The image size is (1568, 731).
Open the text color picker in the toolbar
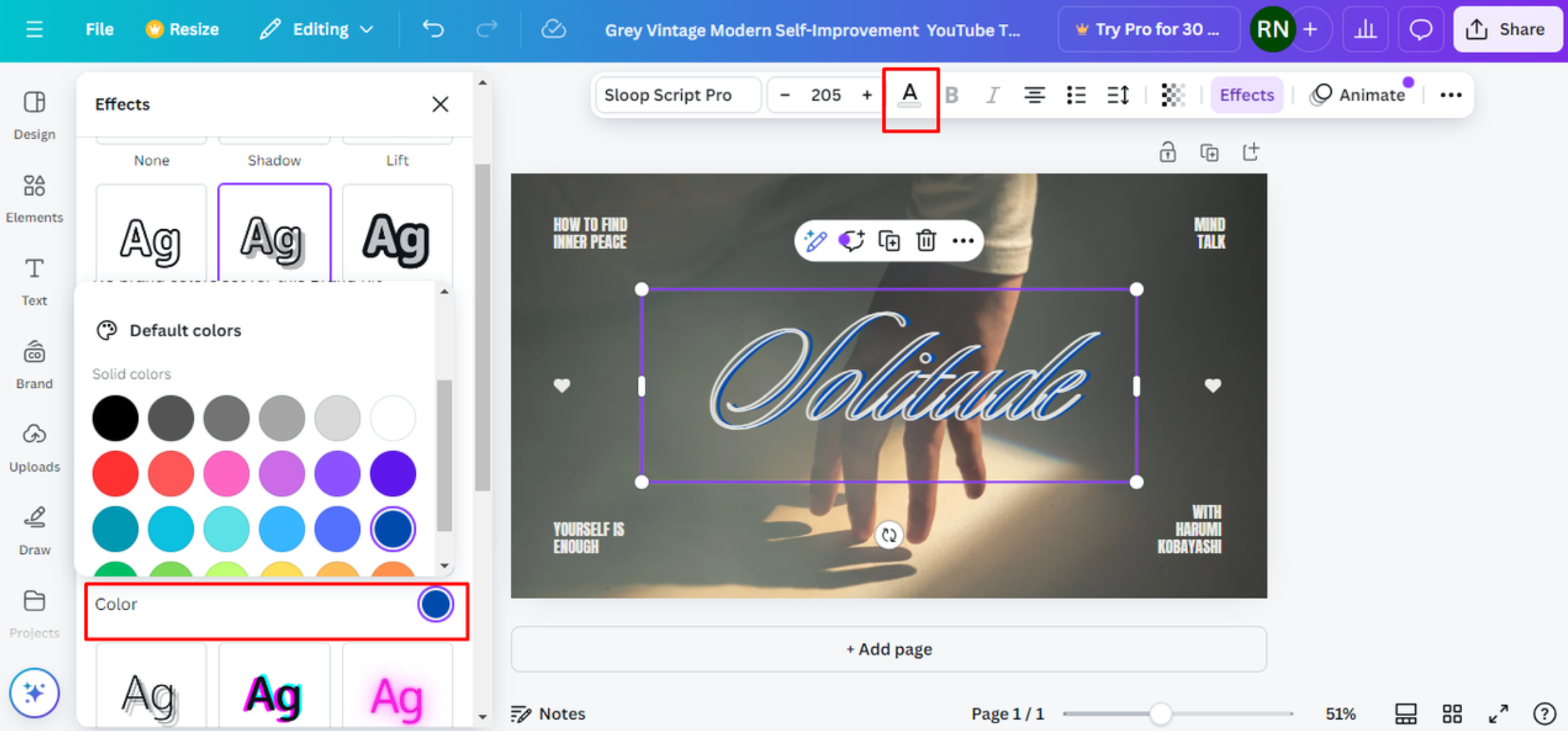pos(910,94)
